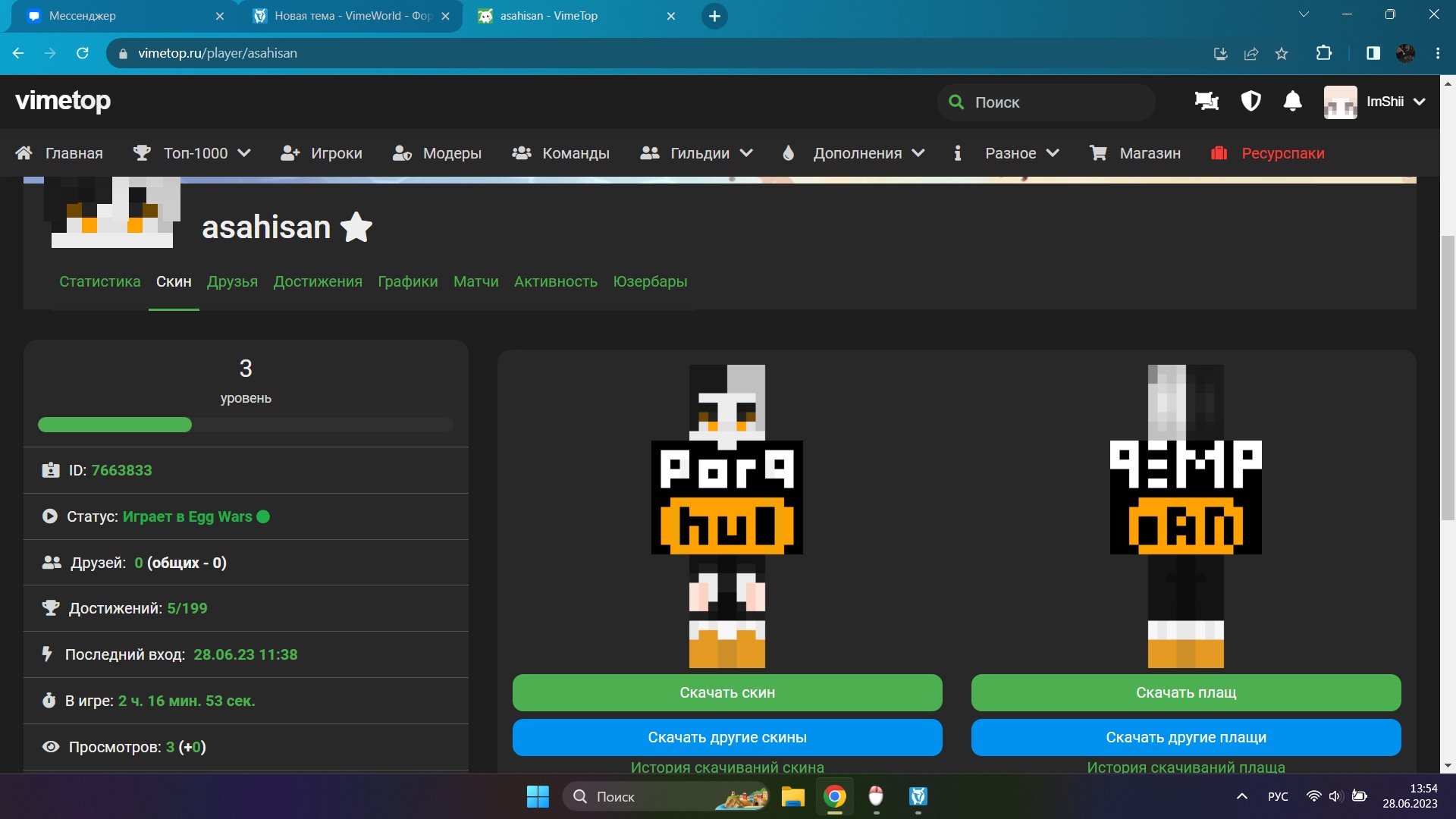Open notifications via the bell icon

pyautogui.click(x=1293, y=102)
